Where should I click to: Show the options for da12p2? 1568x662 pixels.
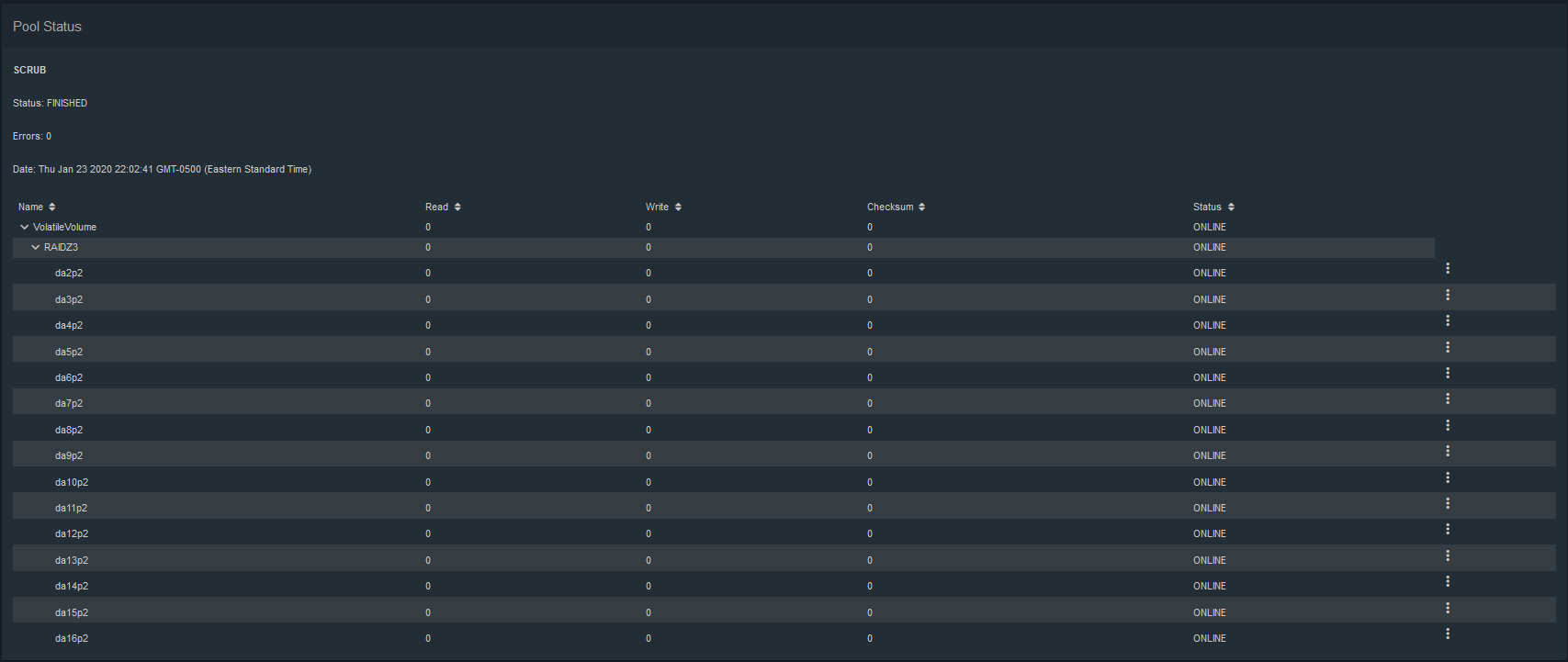(x=1448, y=529)
